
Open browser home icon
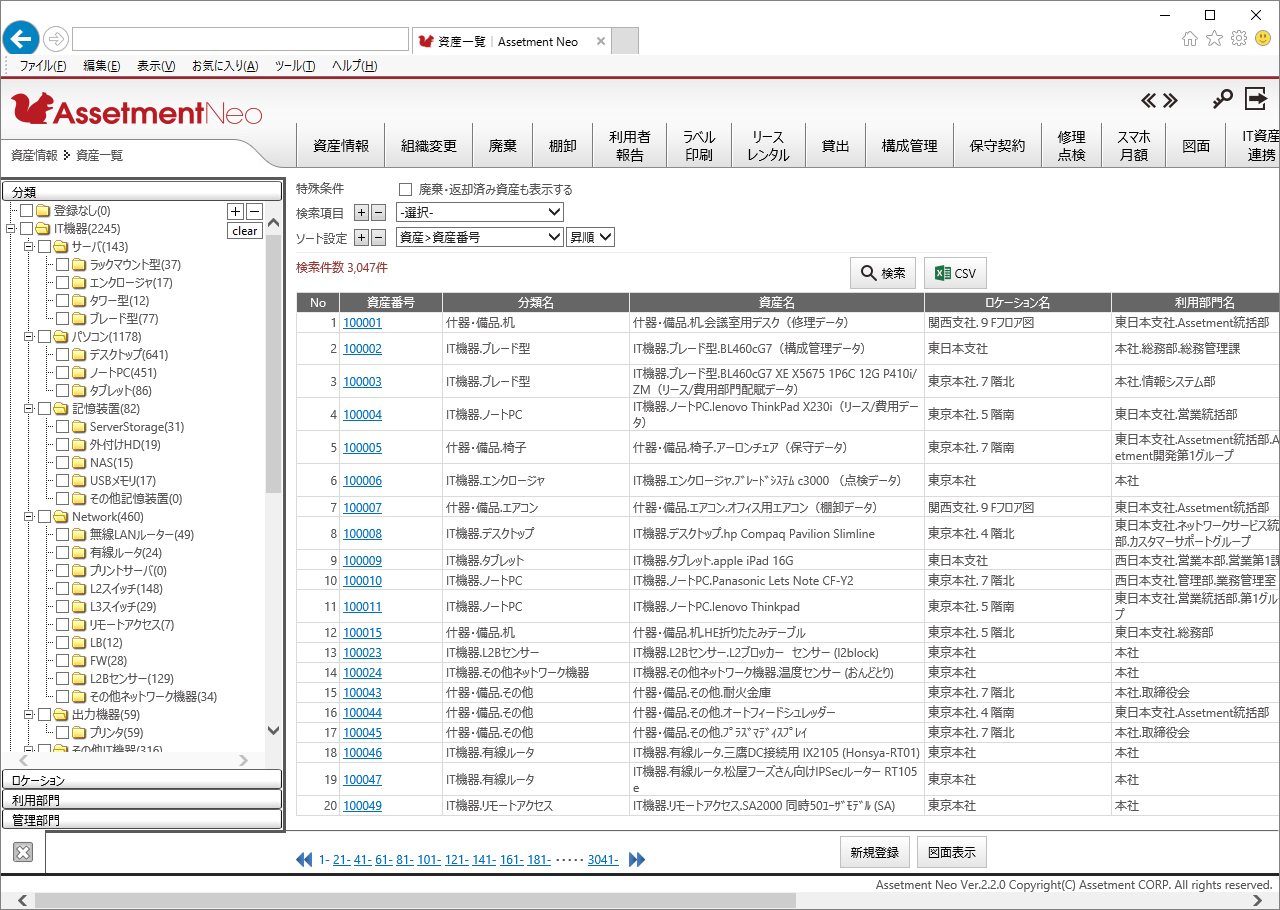[x=1190, y=39]
